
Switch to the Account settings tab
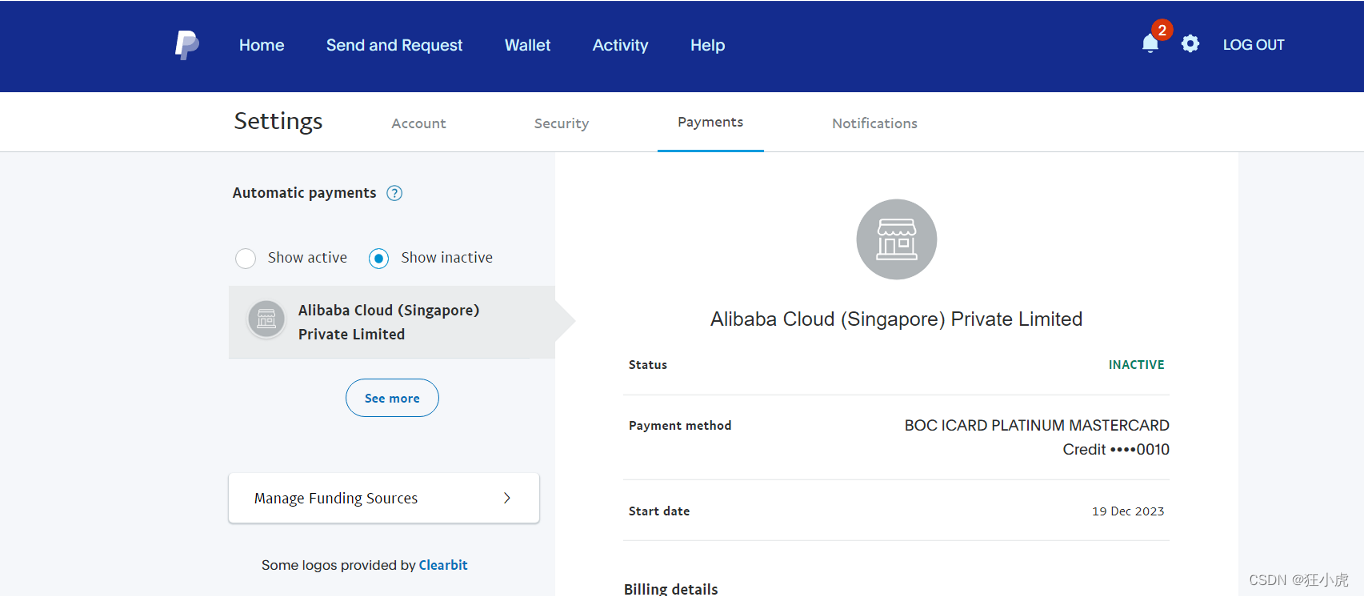pyautogui.click(x=419, y=123)
